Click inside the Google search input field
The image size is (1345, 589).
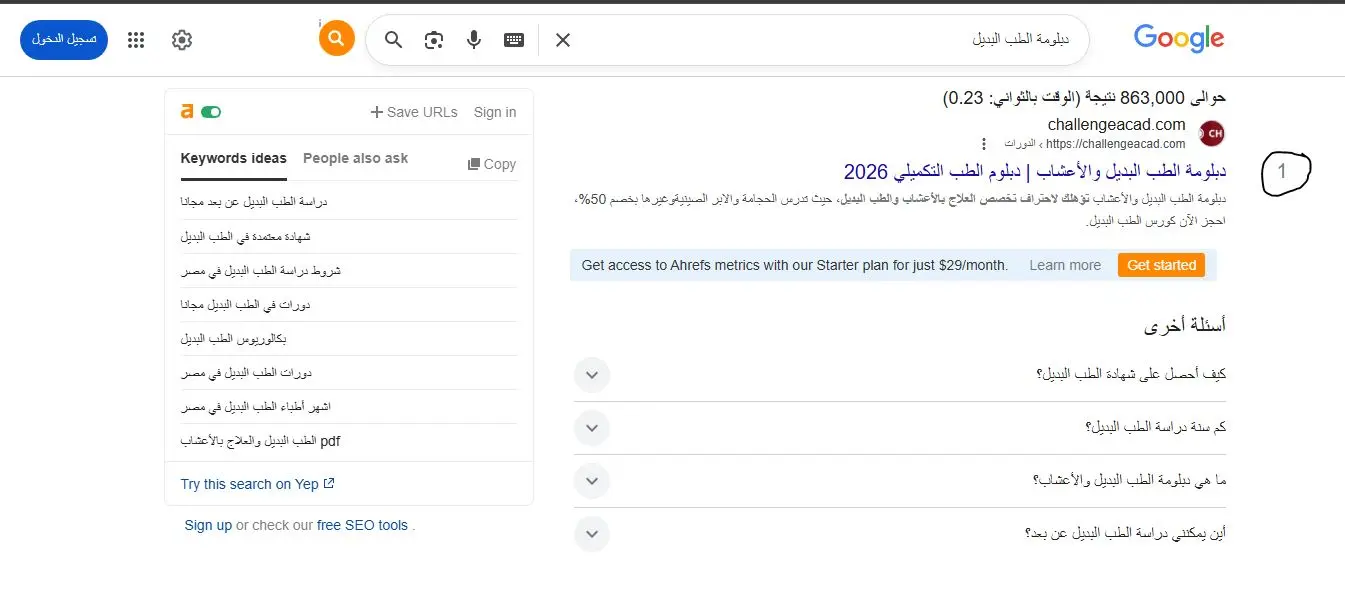(x=820, y=40)
